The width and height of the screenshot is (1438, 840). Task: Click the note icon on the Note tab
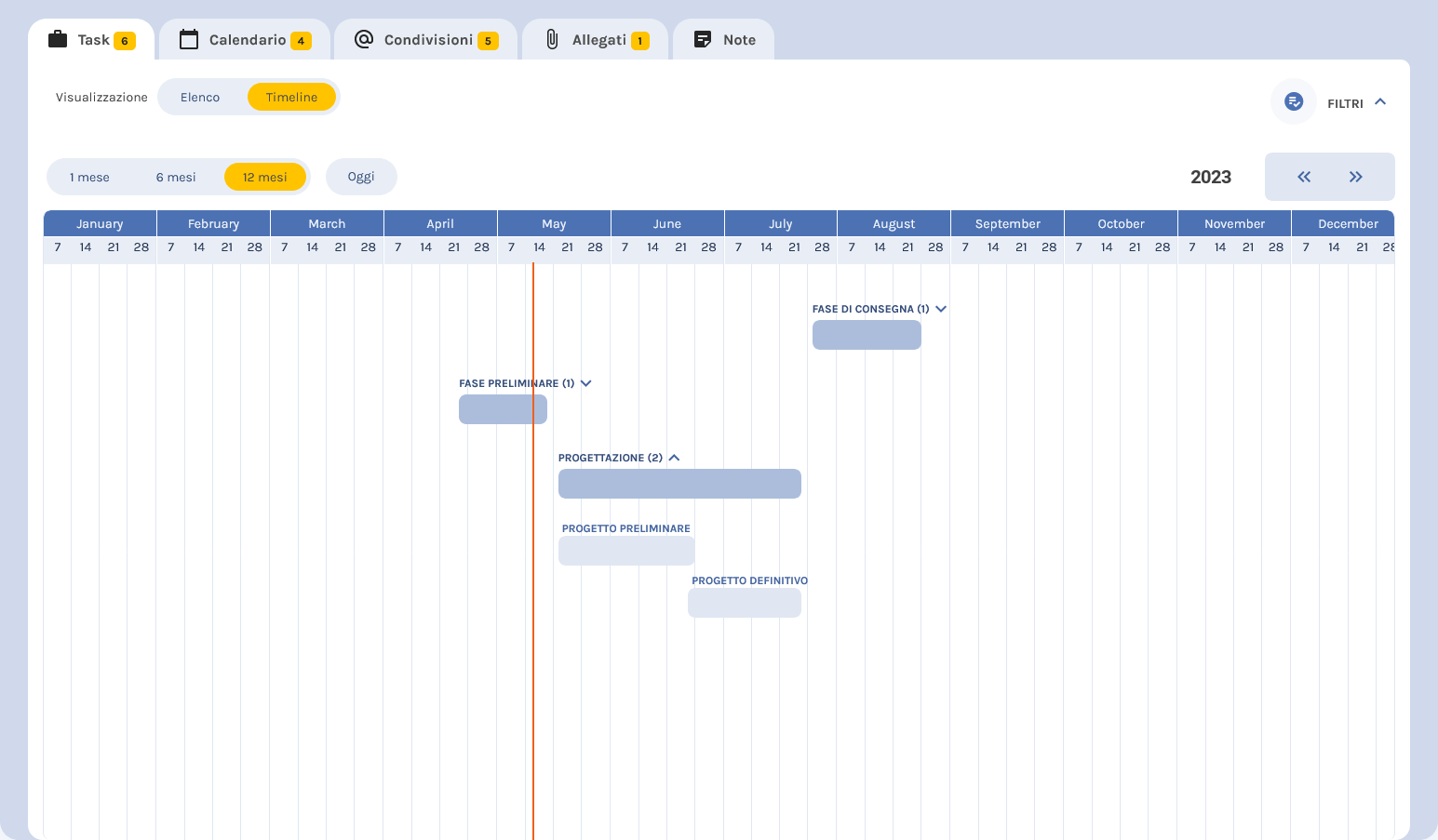coord(701,38)
